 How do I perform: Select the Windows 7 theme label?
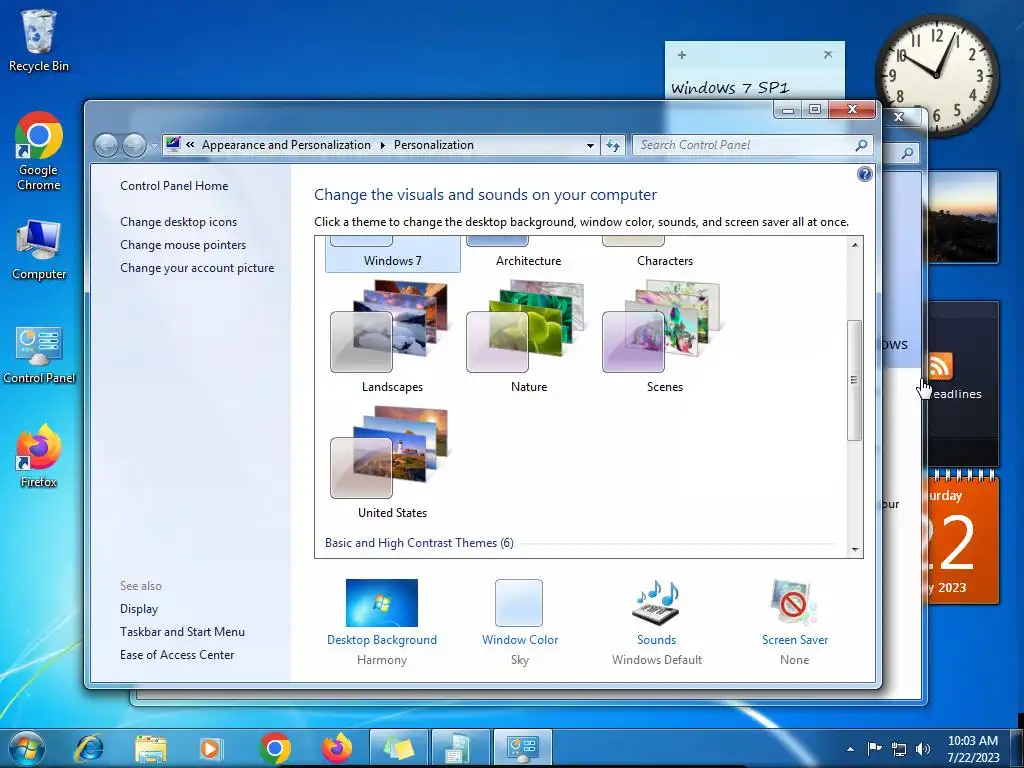[x=392, y=261]
